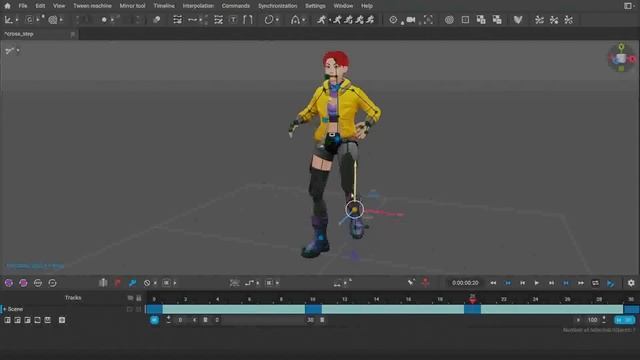Click the blue key timeline icon
Screen dimensions: 640x360
click(x=132, y=282)
